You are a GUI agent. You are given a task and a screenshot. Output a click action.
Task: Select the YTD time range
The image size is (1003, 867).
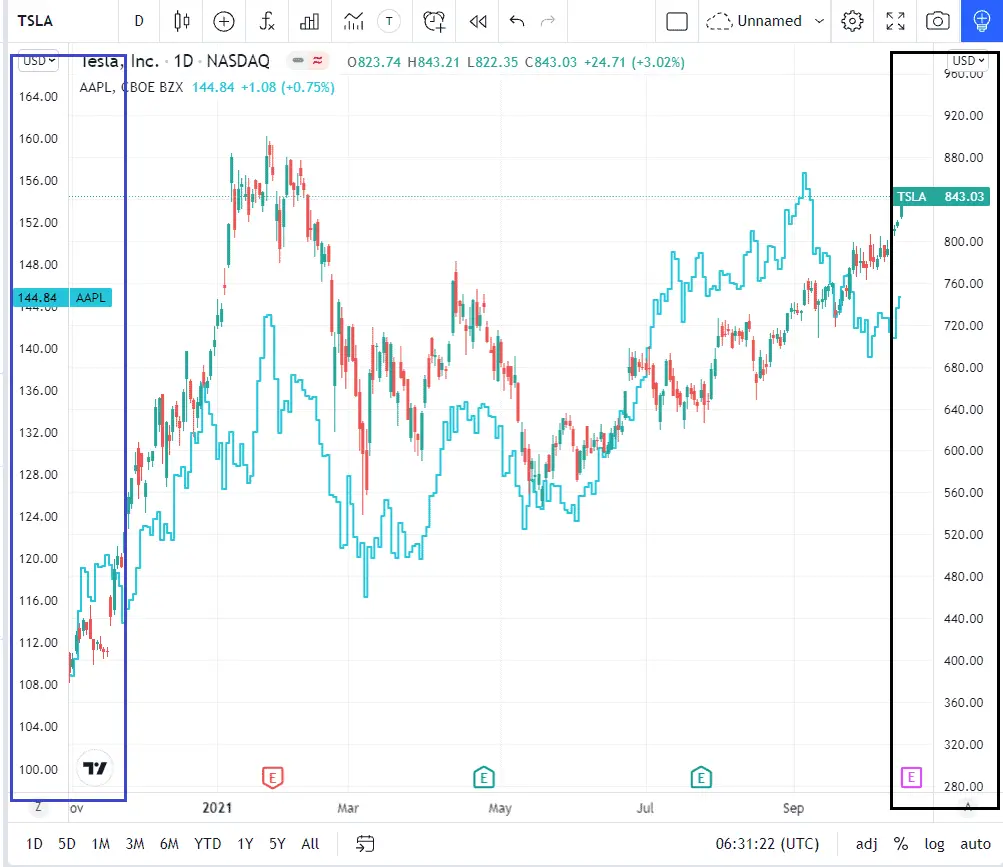pos(207,844)
